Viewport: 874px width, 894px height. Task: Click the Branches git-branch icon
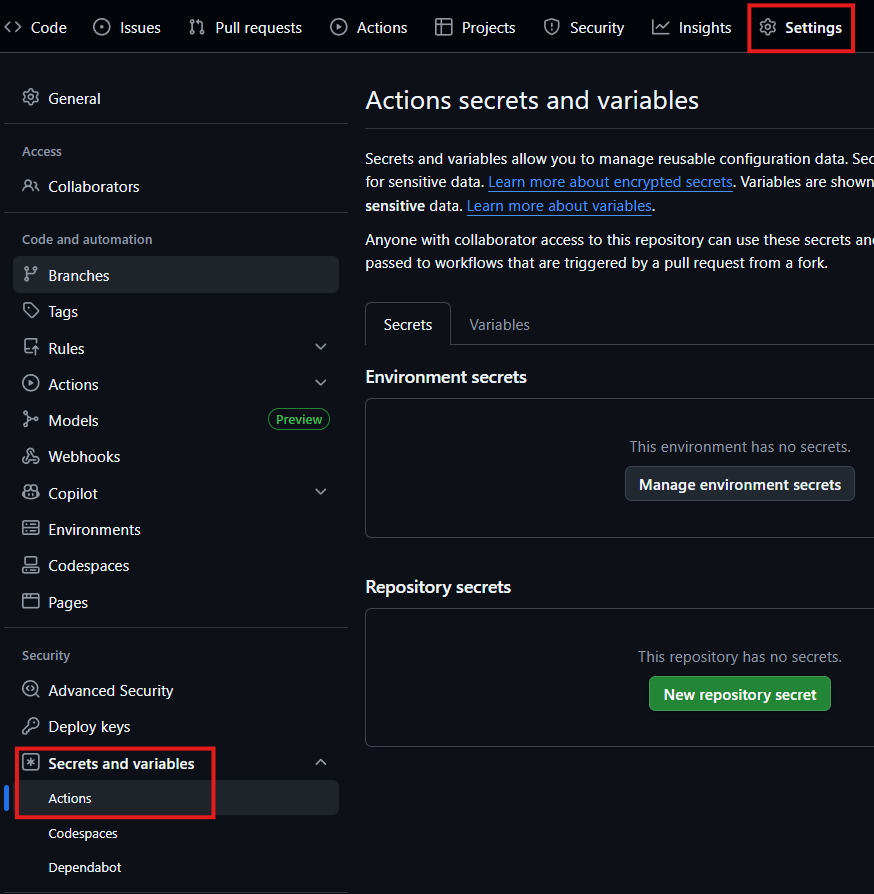click(31, 274)
